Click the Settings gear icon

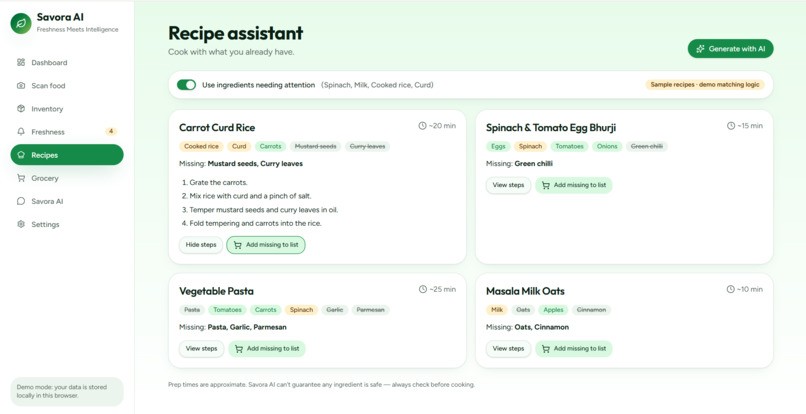[x=21, y=224]
